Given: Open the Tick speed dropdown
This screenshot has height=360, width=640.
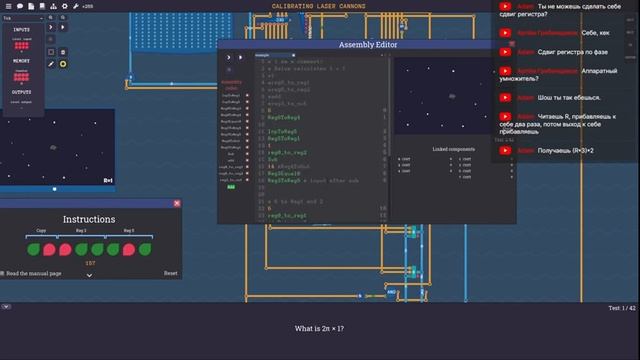Looking at the screenshot, I should 23,18.
